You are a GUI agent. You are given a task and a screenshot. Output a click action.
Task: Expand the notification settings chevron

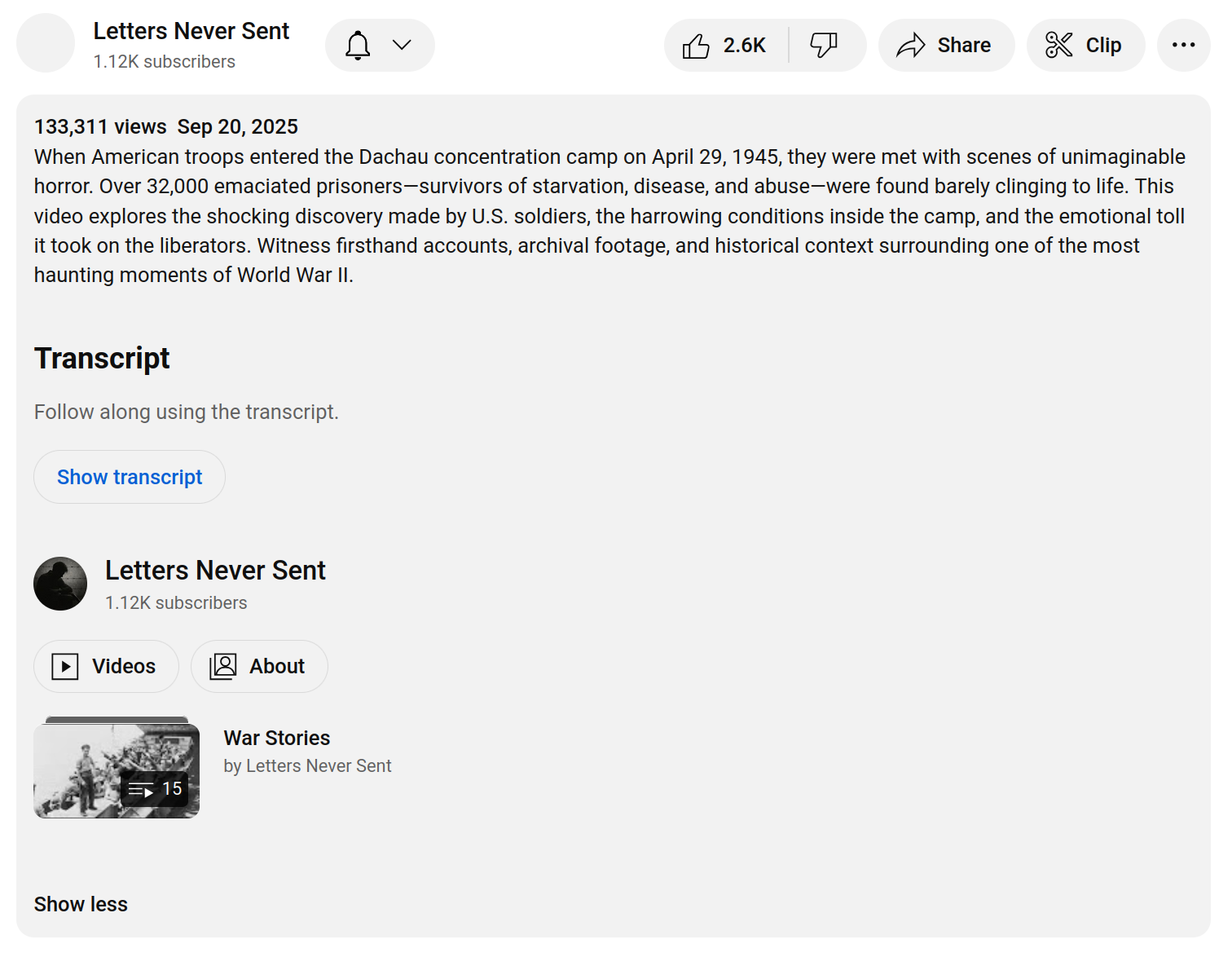pos(402,45)
